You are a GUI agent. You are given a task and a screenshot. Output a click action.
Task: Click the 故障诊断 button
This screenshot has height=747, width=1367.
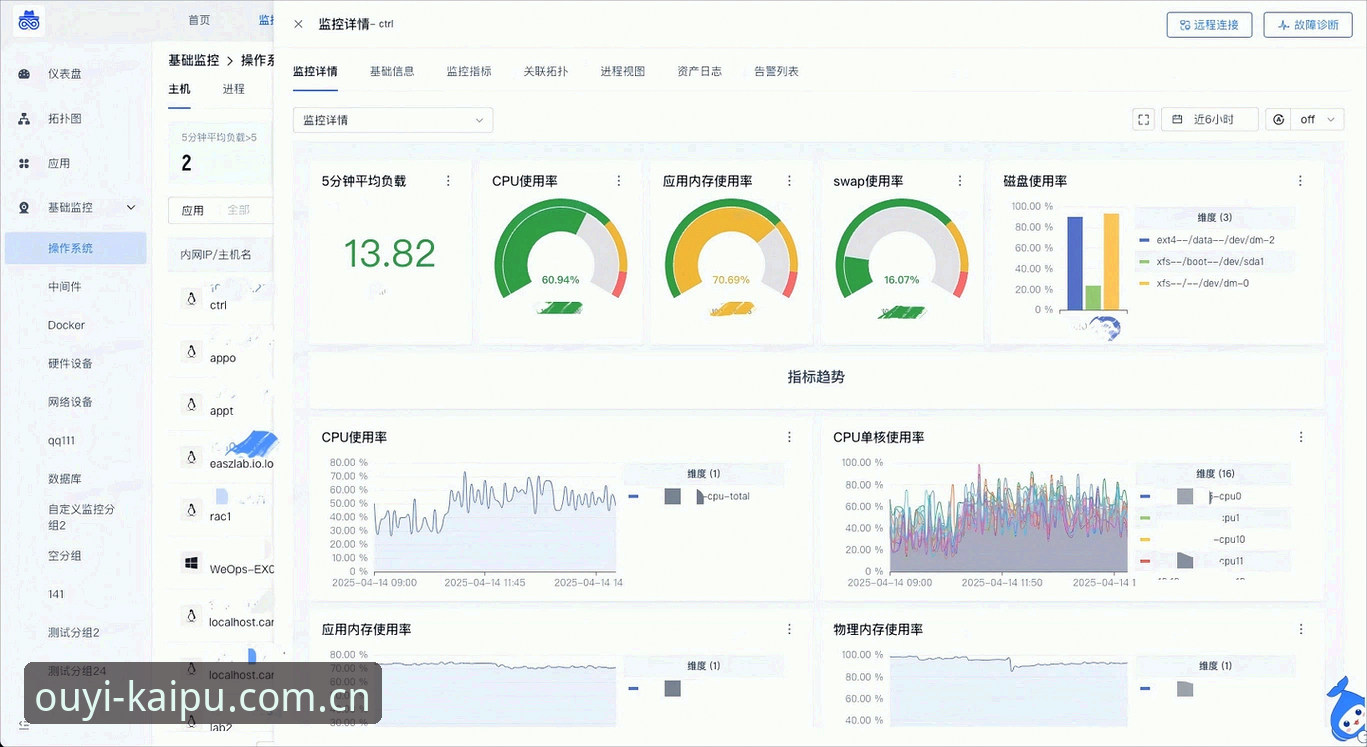pyautogui.click(x=1308, y=25)
